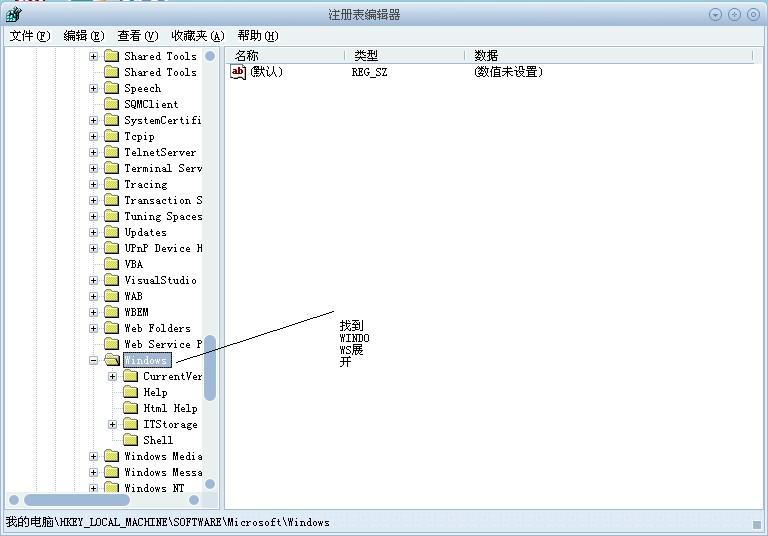Sort by the 数据 column header
This screenshot has width=768, height=536.
click(609, 55)
